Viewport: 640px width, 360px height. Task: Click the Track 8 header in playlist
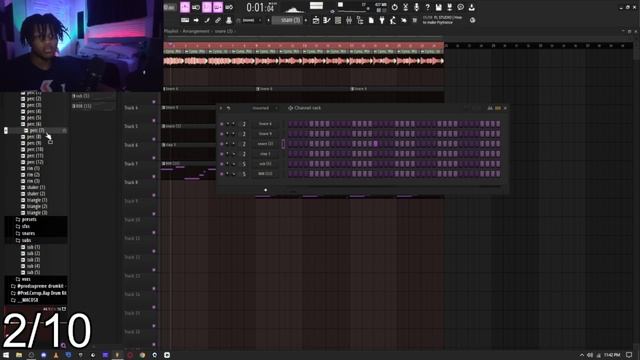click(140, 182)
